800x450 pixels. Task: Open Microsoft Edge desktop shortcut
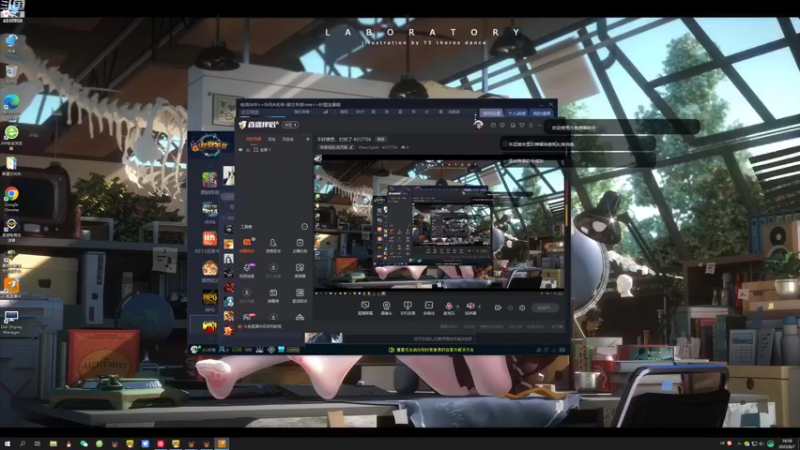point(11,106)
